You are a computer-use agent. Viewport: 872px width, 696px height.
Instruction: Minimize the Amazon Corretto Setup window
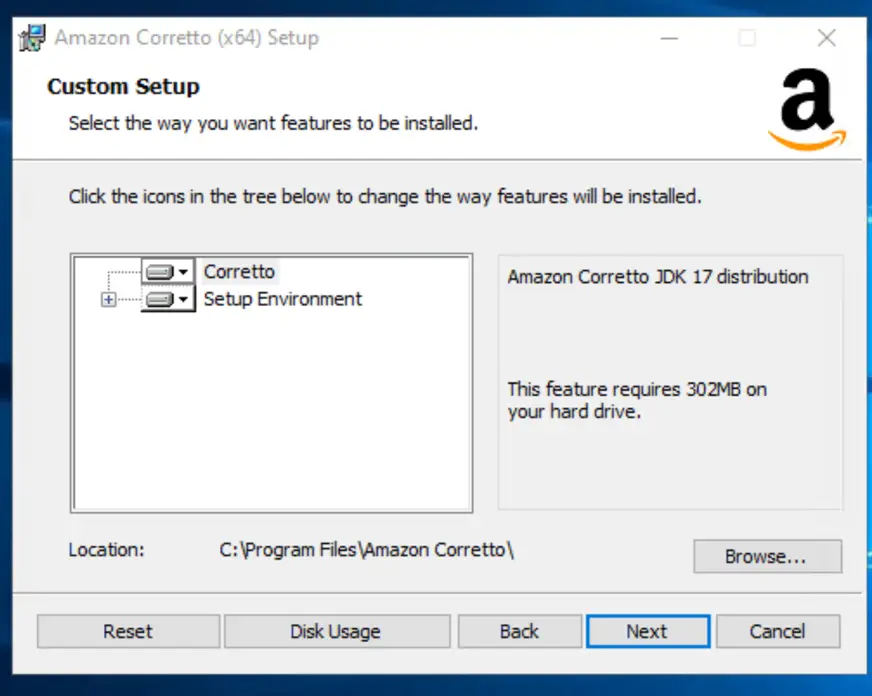(669, 38)
